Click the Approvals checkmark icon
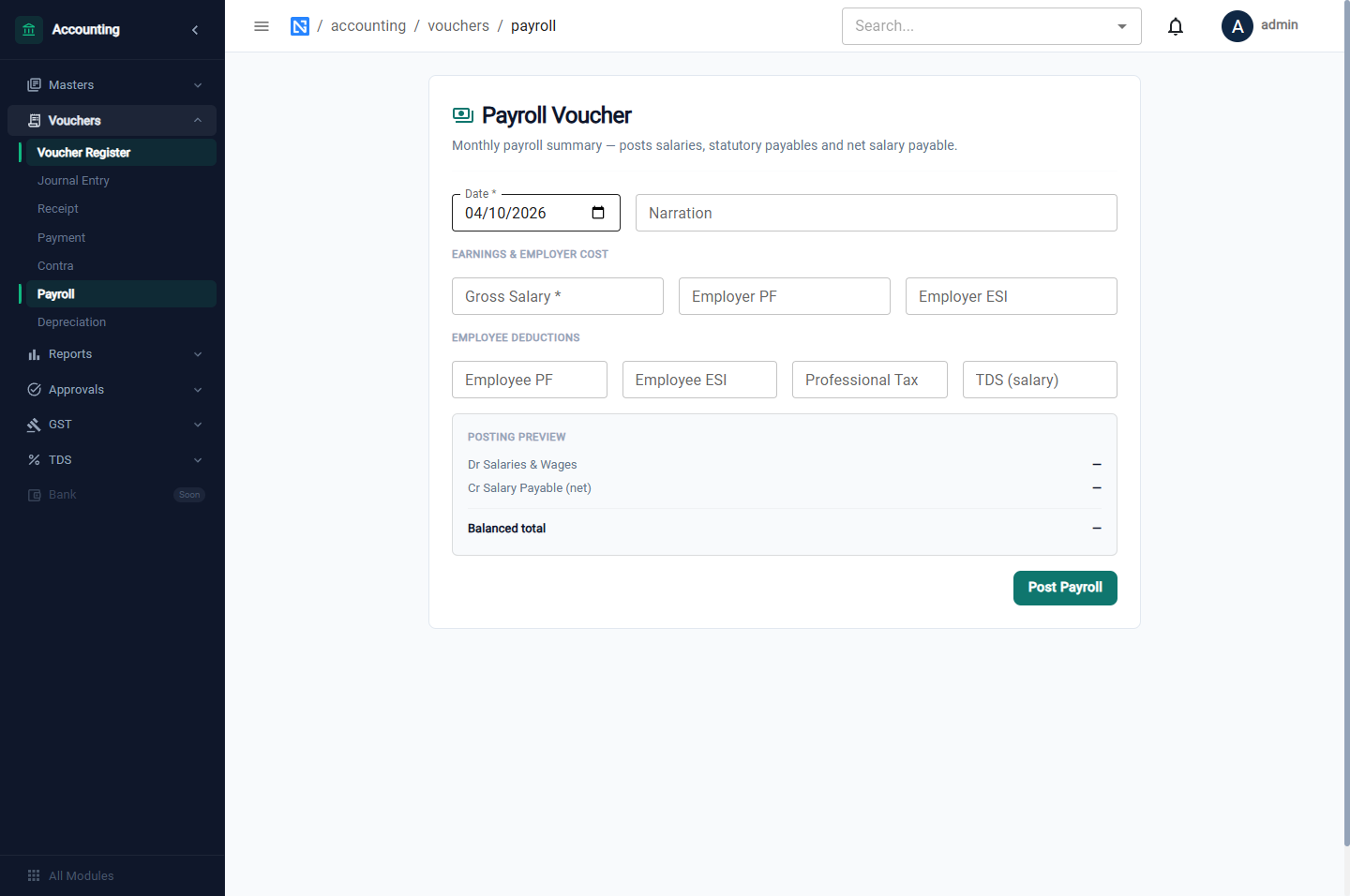Screen dimensions: 1350x896 tap(35, 390)
